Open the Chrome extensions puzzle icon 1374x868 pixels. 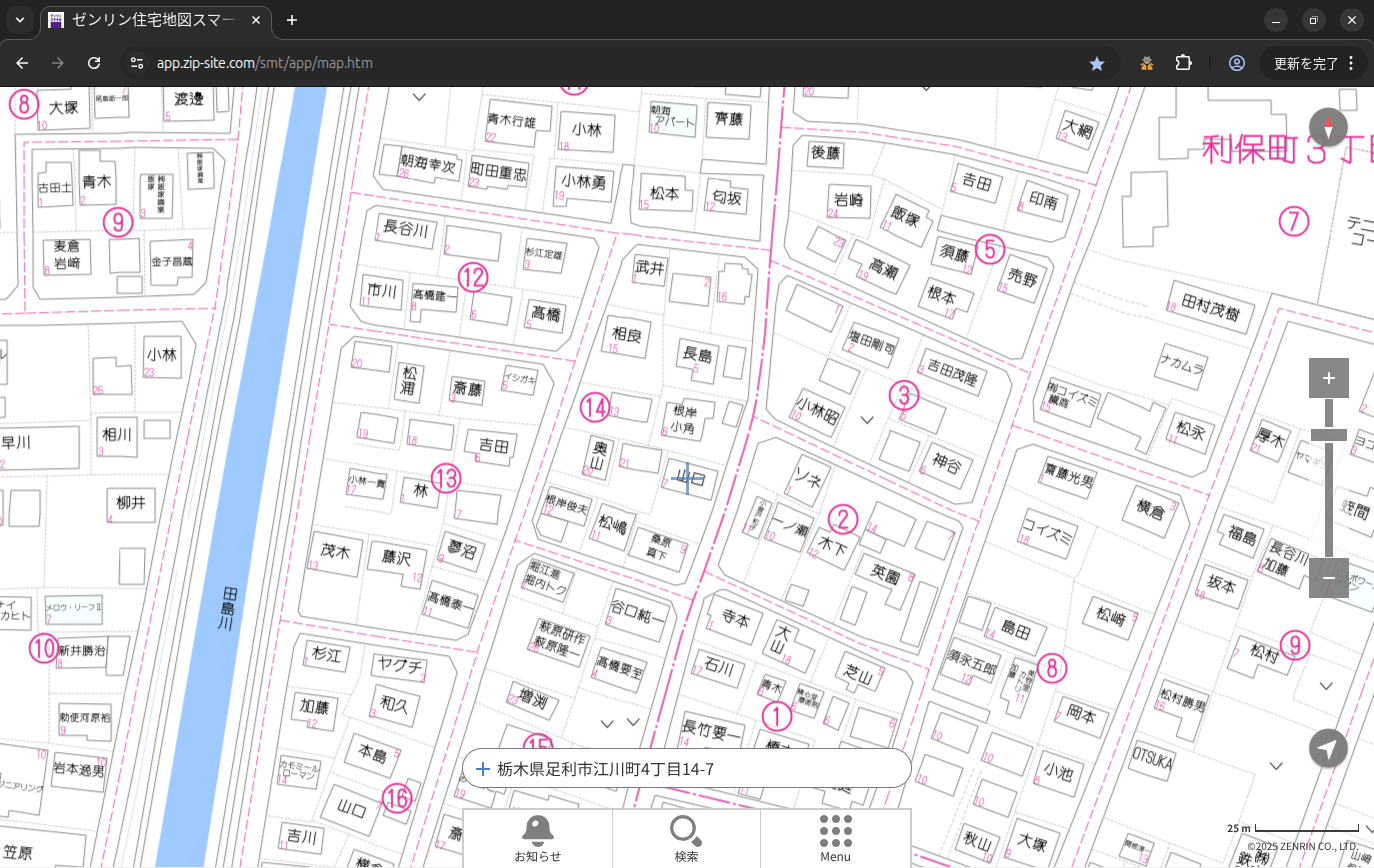(x=1183, y=63)
